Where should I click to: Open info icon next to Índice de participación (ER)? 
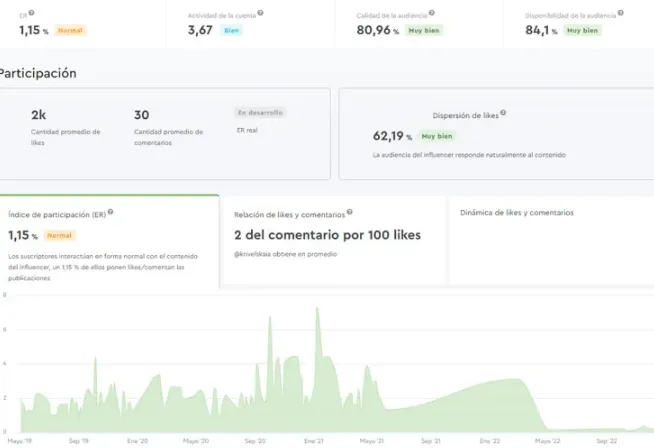111,212
